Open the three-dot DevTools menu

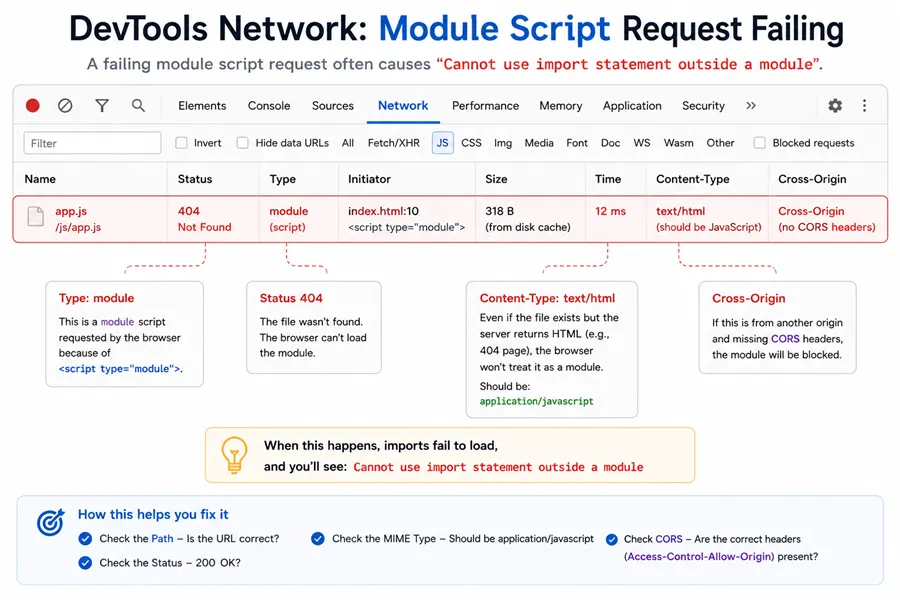coord(864,106)
